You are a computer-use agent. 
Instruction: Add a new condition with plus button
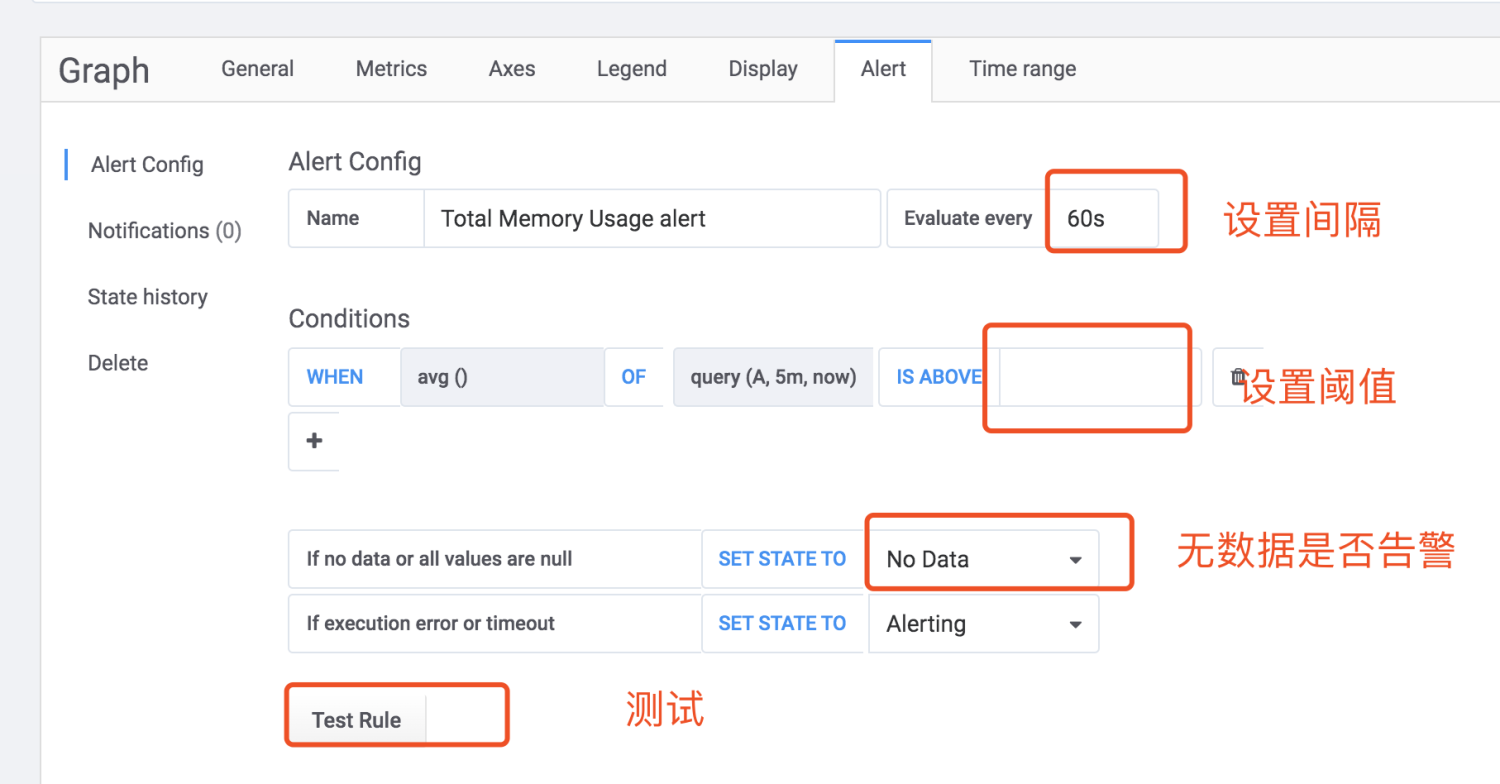point(314,441)
